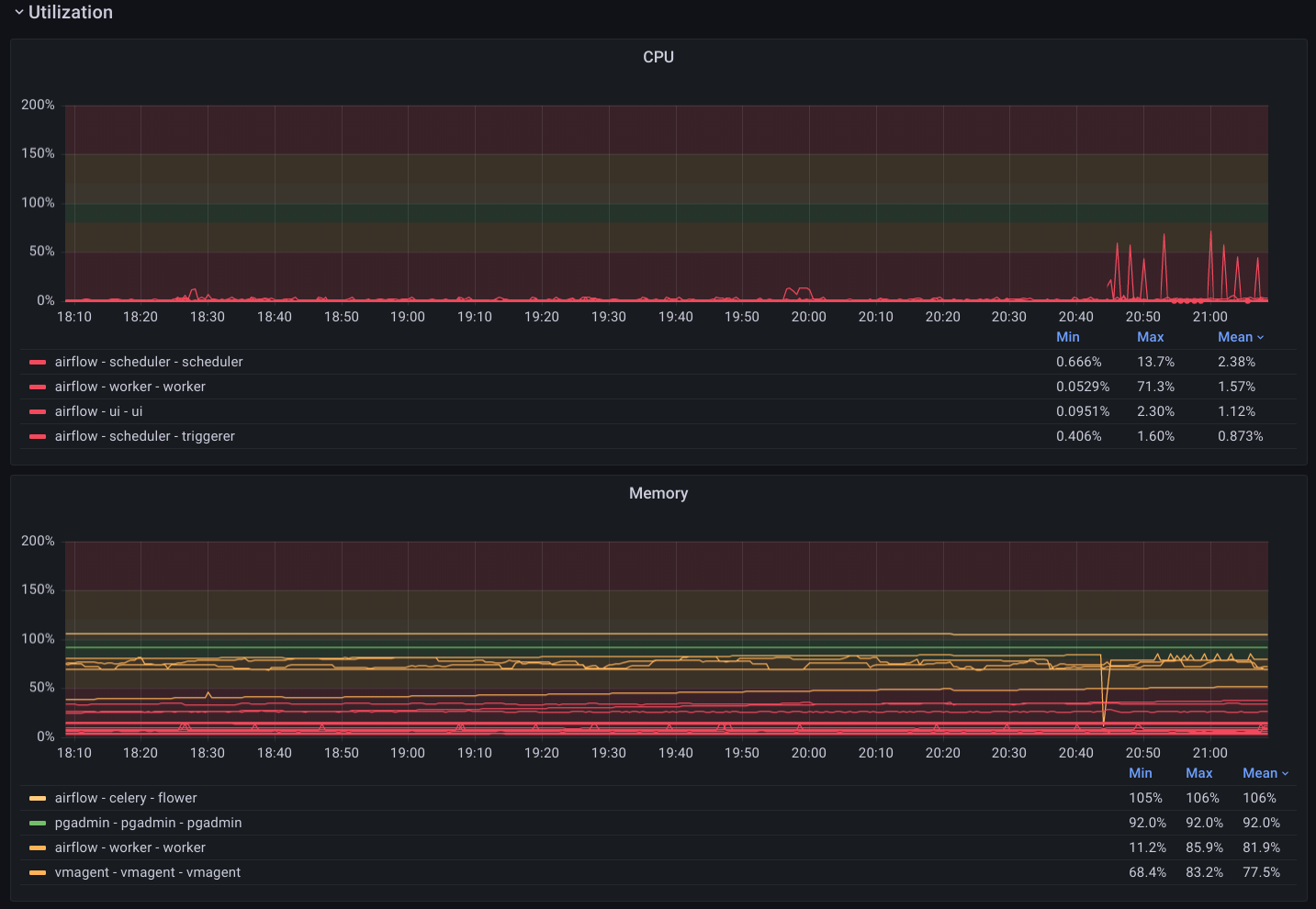Sort Memory legend by Max column

pyautogui.click(x=1198, y=773)
